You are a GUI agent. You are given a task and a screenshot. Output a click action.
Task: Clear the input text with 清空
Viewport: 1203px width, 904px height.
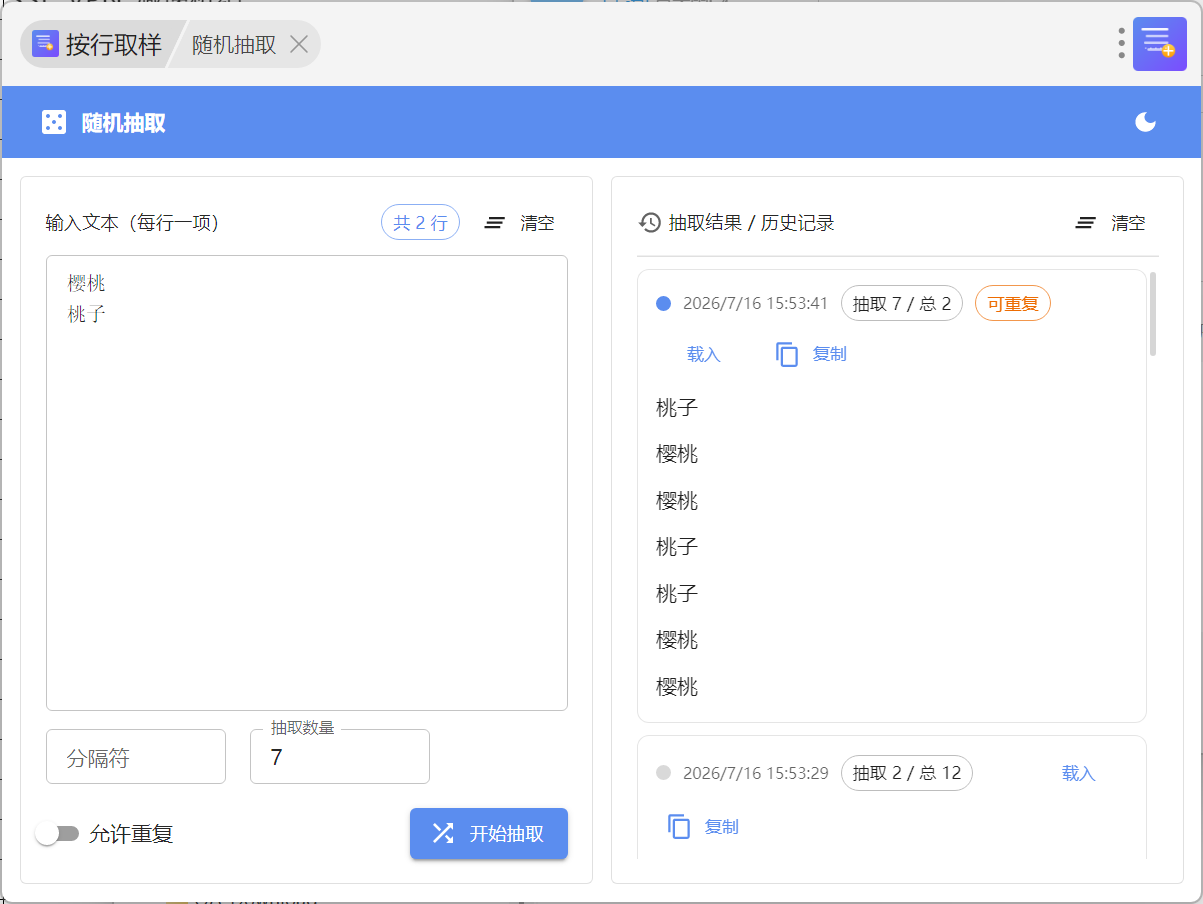(x=519, y=222)
